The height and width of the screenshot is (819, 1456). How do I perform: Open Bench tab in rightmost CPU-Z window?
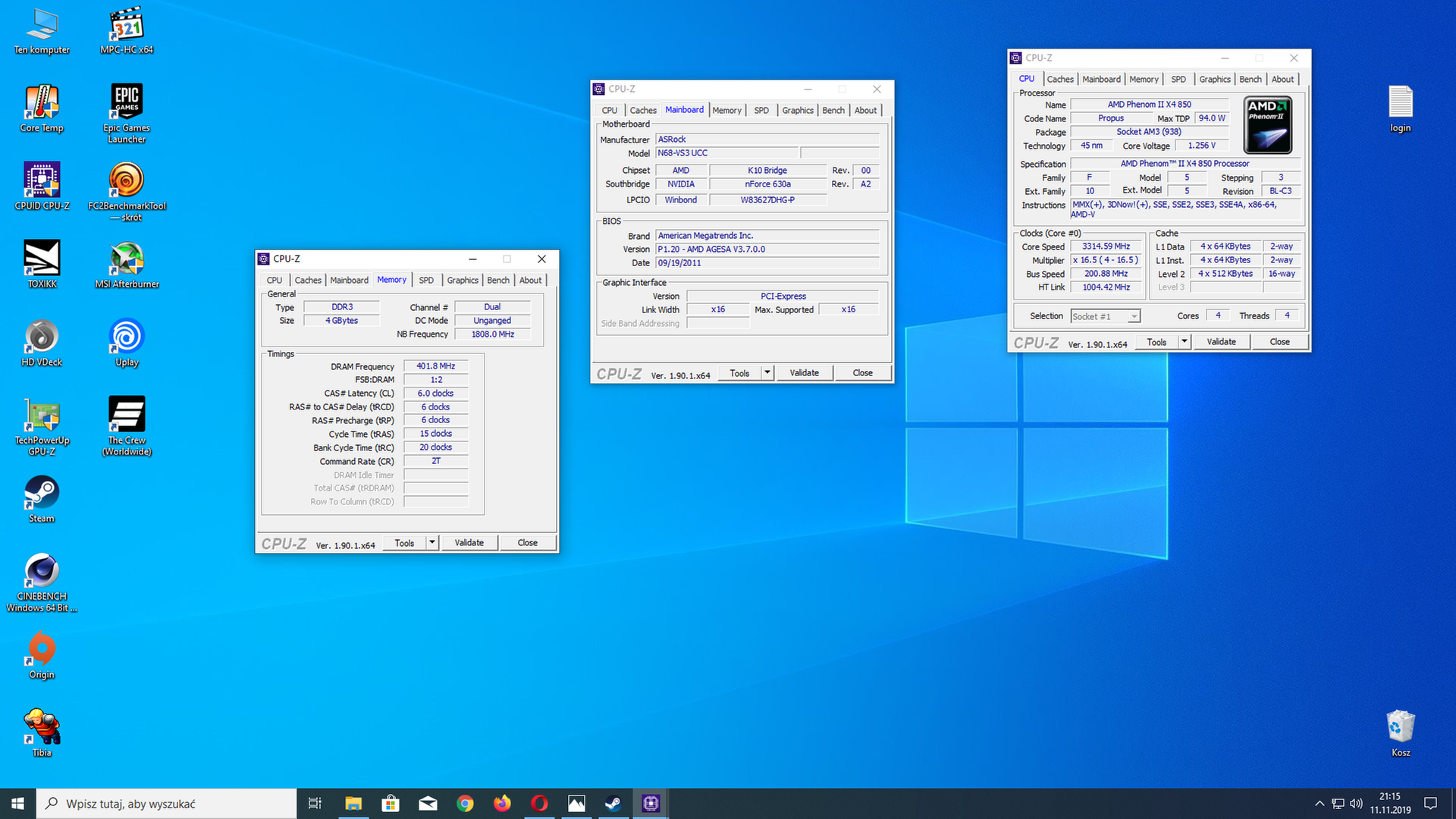[x=1250, y=79]
